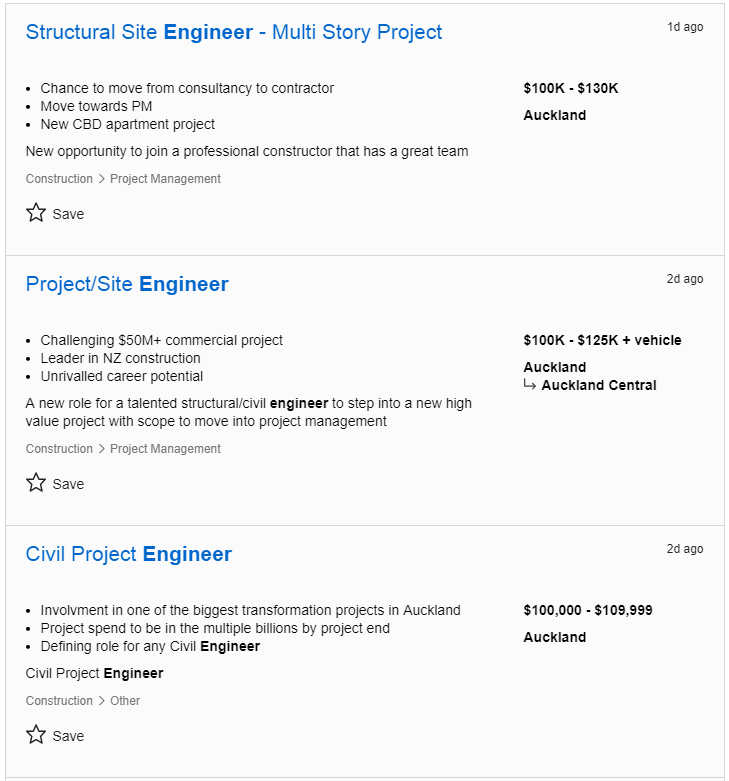Click Auckland location above Auckland Central
Viewport: 729px width, 781px height.
coord(554,367)
